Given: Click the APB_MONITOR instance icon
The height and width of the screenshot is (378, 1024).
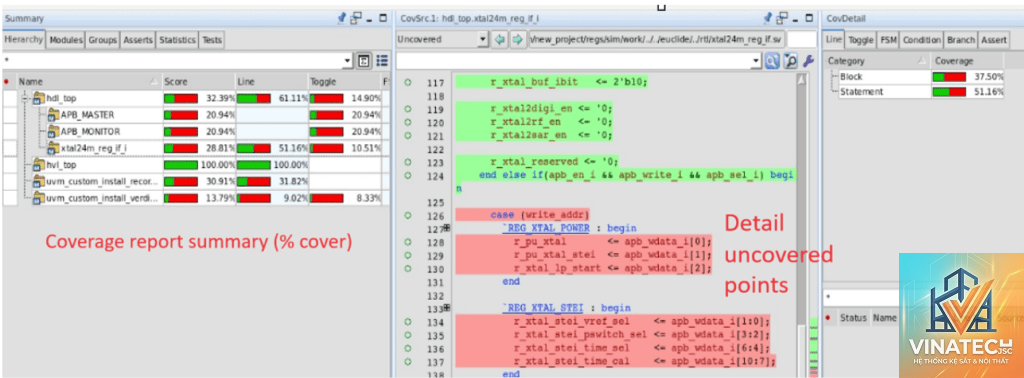Looking at the screenshot, I should [54, 132].
